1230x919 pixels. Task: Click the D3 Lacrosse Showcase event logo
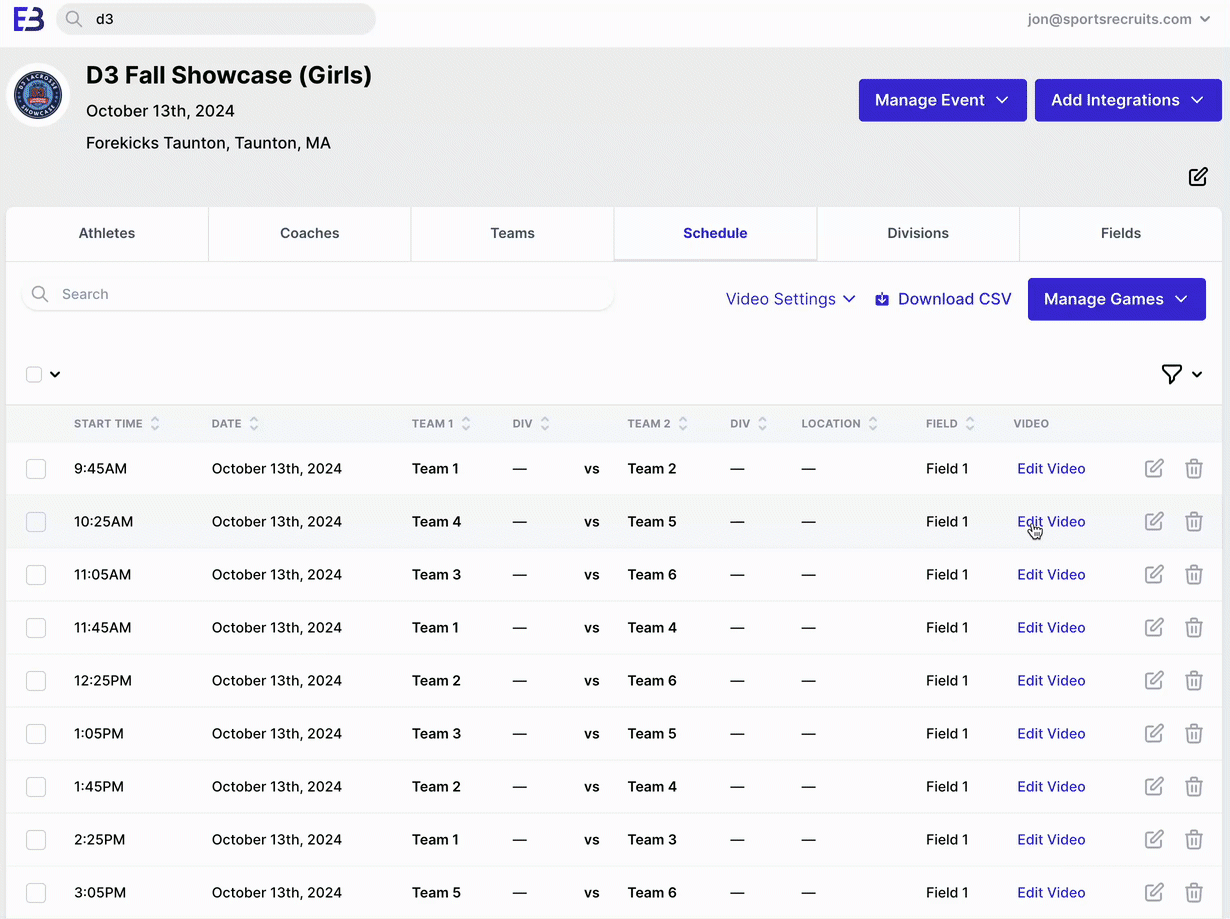coord(38,96)
